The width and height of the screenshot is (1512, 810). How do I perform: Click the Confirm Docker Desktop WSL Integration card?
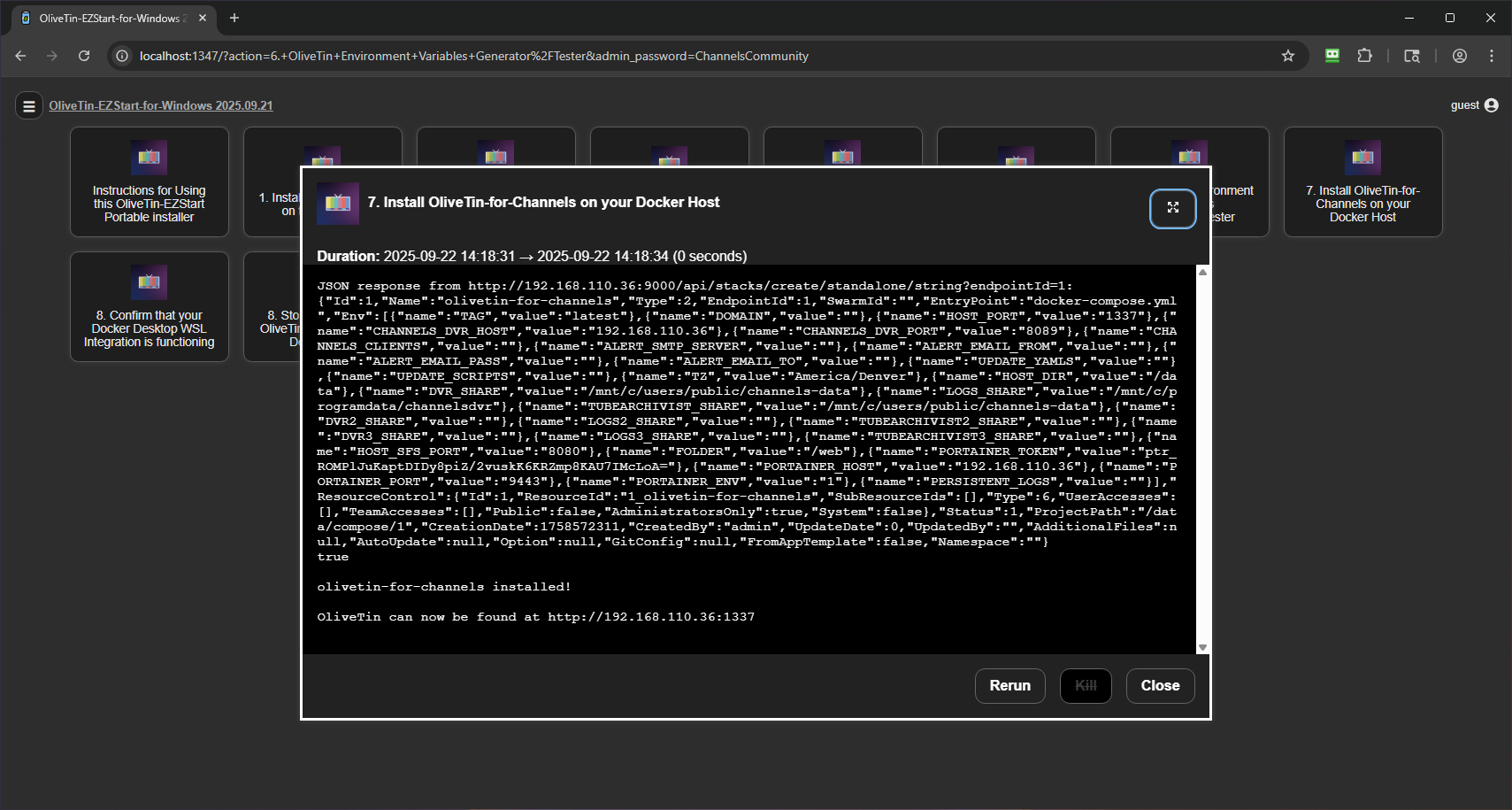coord(149,306)
